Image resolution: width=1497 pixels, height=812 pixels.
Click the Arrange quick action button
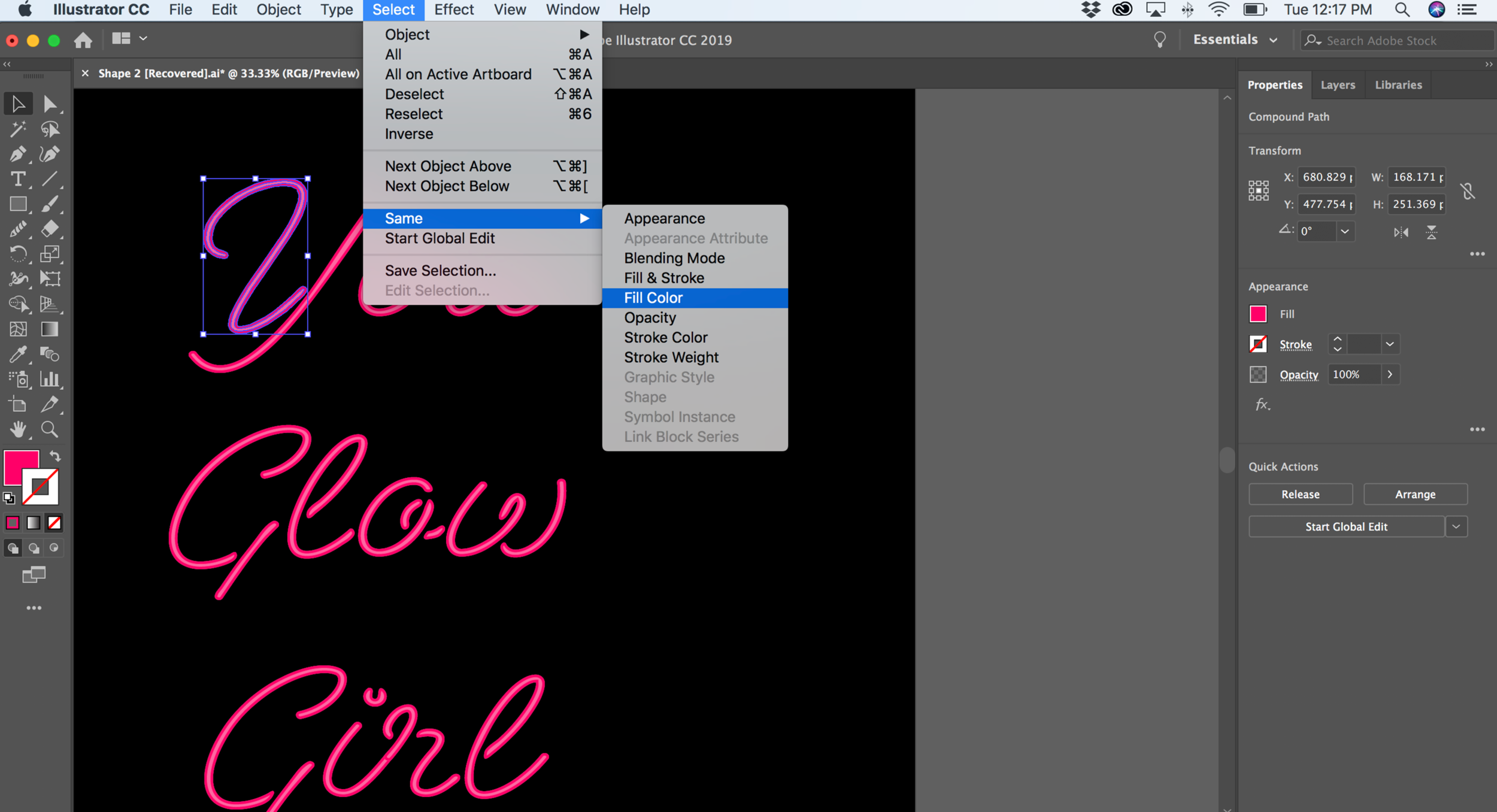point(1414,494)
